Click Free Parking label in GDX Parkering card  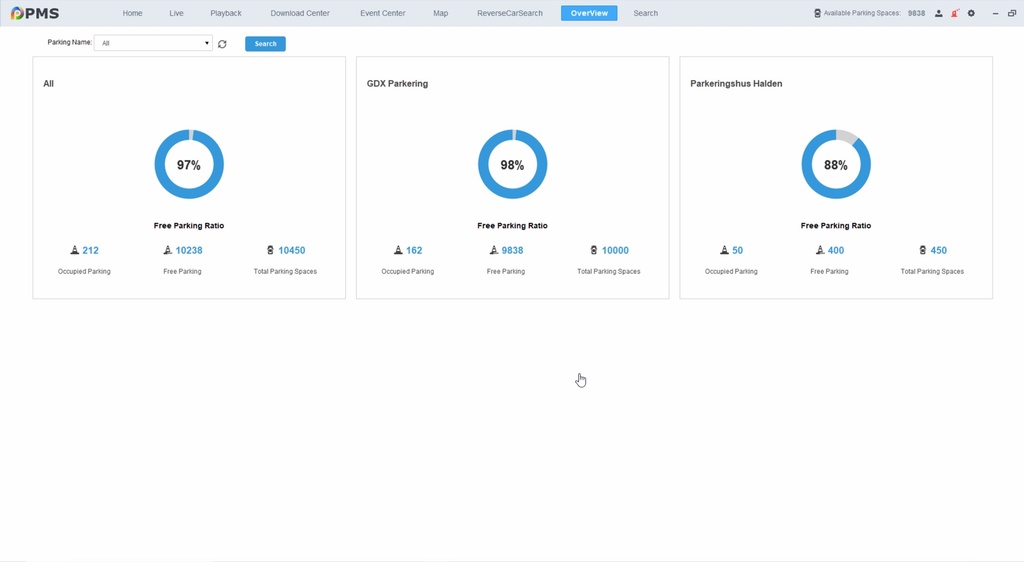[505, 272]
